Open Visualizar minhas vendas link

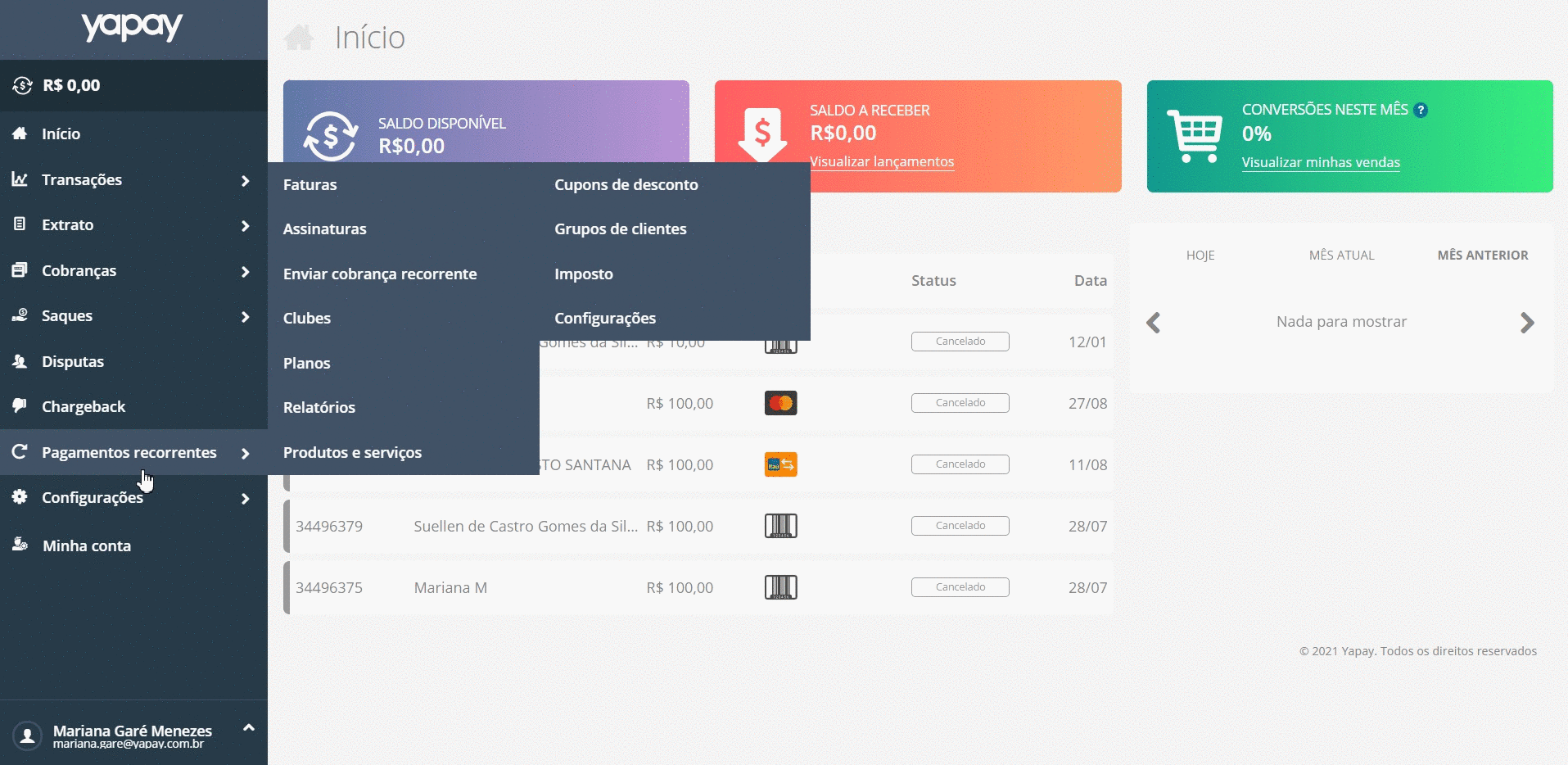click(x=1320, y=163)
